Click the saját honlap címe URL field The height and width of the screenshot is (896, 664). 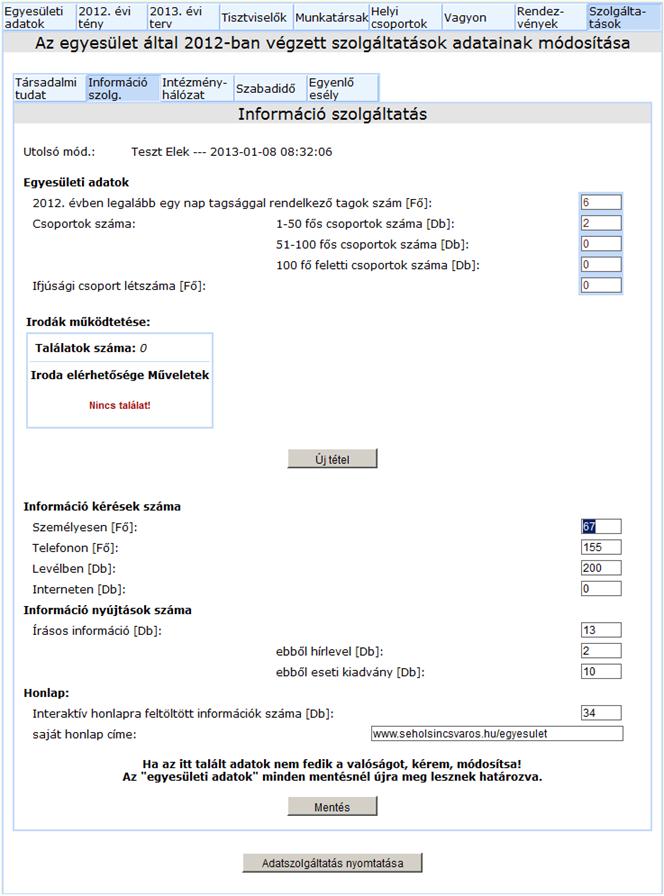click(497, 734)
